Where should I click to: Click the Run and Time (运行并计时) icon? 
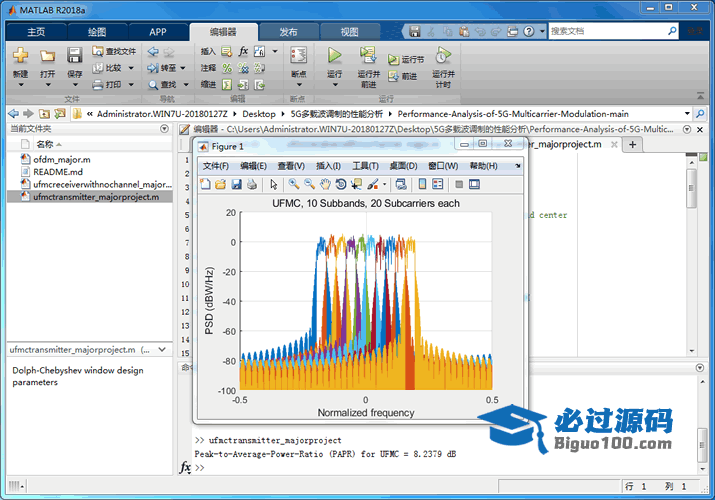[x=443, y=55]
